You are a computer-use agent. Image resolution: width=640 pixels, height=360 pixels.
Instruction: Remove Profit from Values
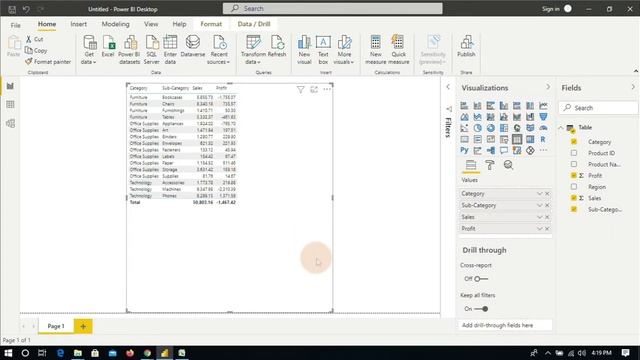547,229
